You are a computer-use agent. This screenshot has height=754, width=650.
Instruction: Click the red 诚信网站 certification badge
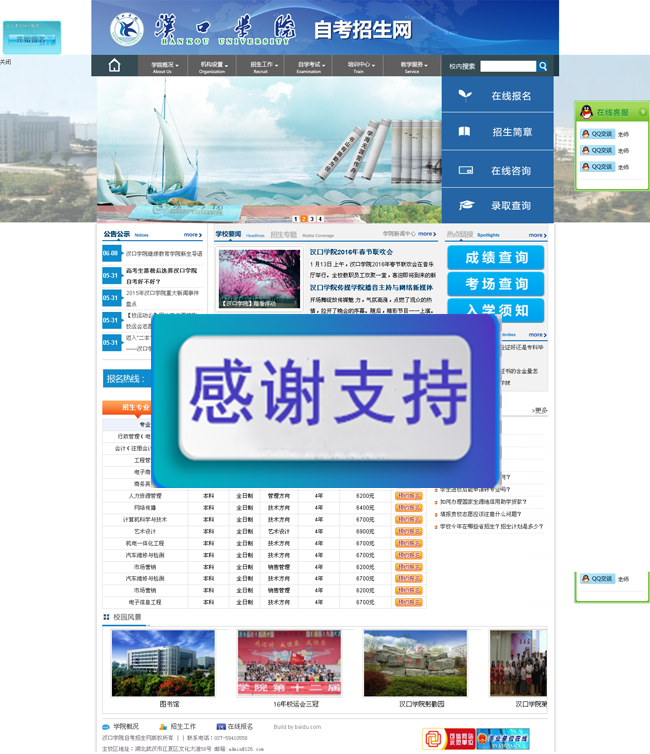pos(449,739)
